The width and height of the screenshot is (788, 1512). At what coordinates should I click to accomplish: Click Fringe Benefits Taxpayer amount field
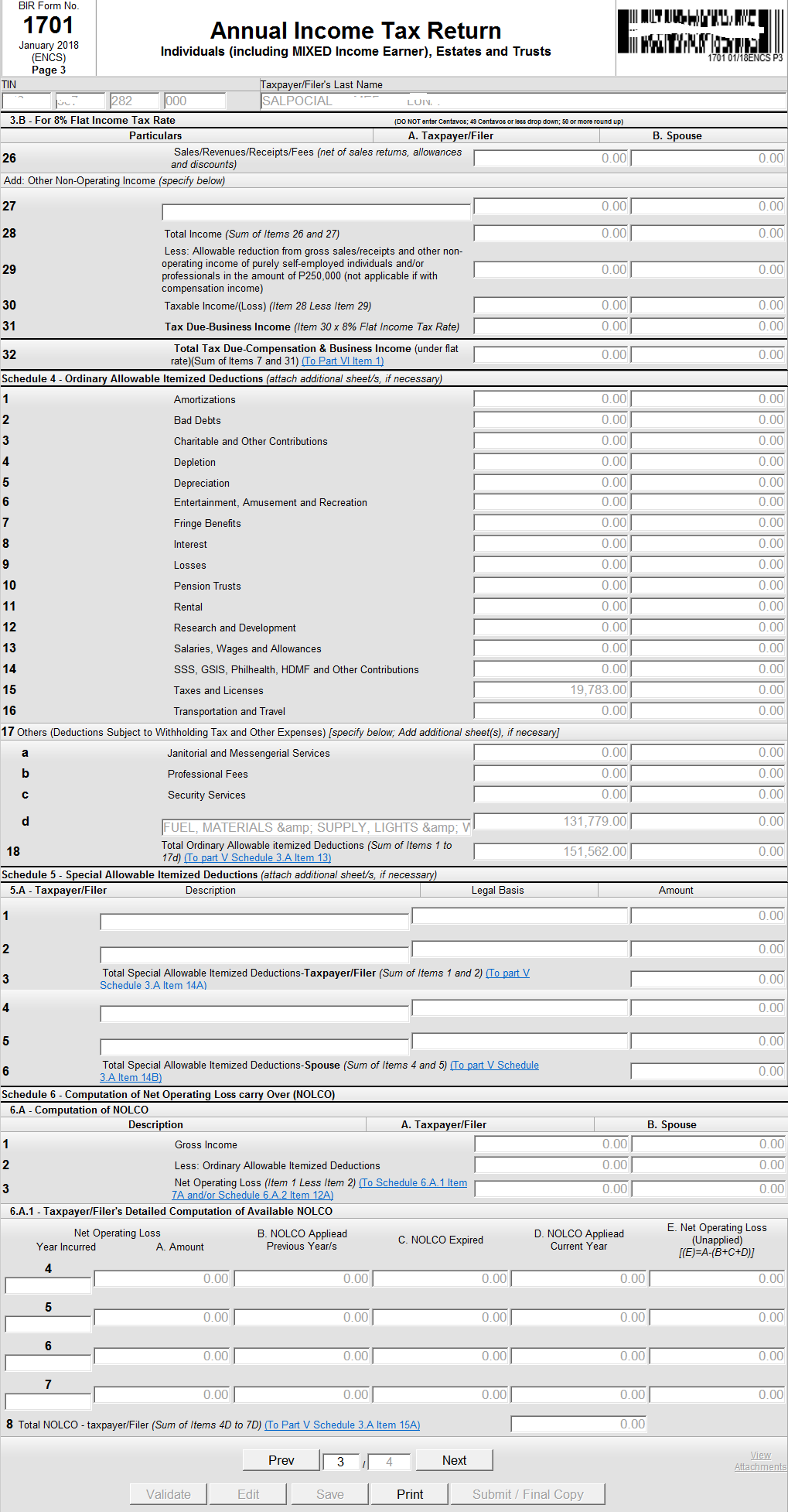(551, 523)
